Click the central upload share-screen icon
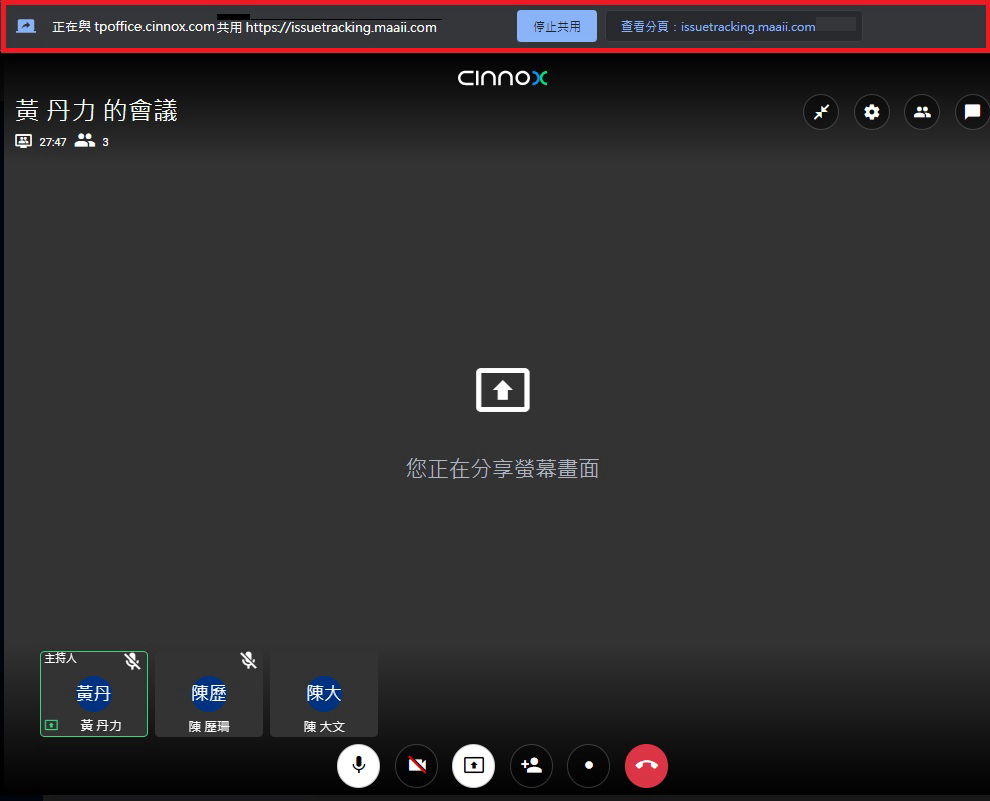 [x=502, y=390]
